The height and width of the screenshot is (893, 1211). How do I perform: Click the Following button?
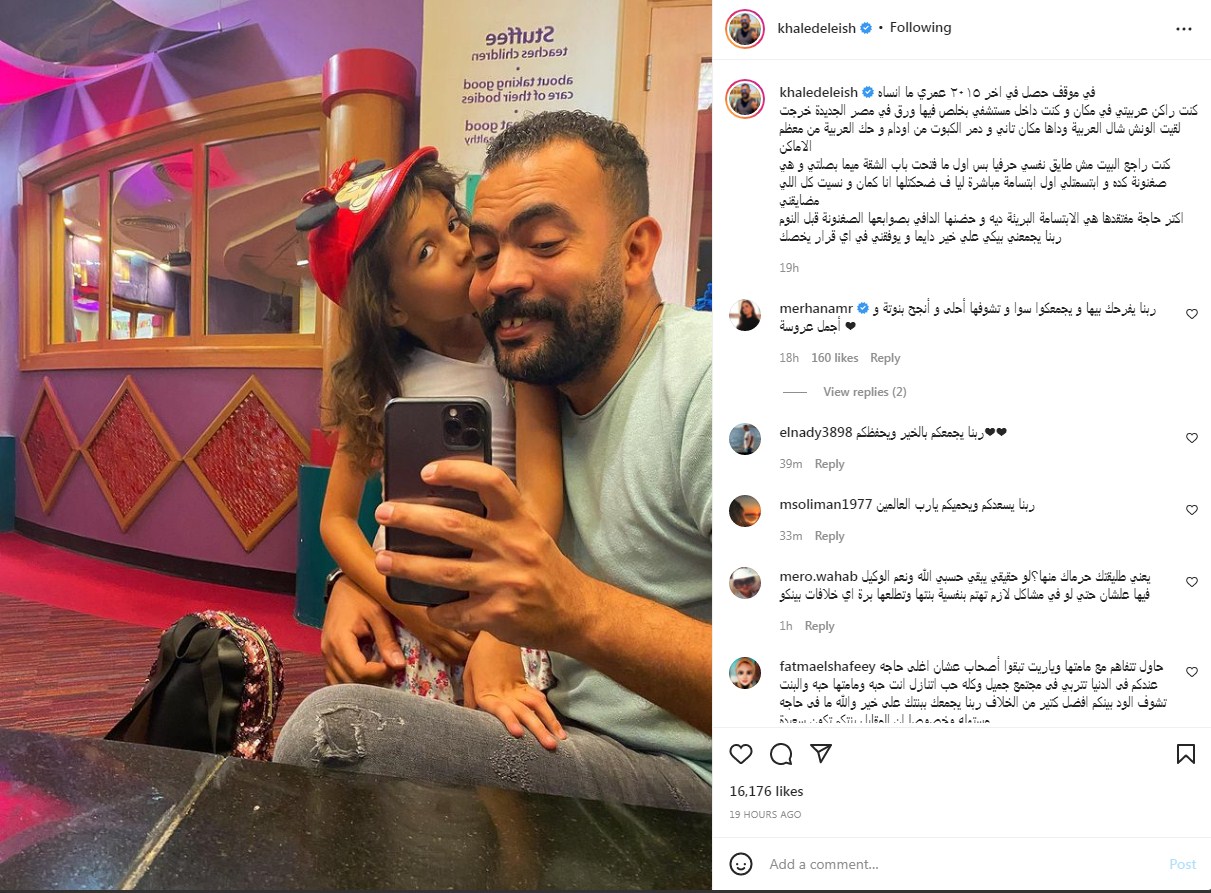click(x=920, y=28)
